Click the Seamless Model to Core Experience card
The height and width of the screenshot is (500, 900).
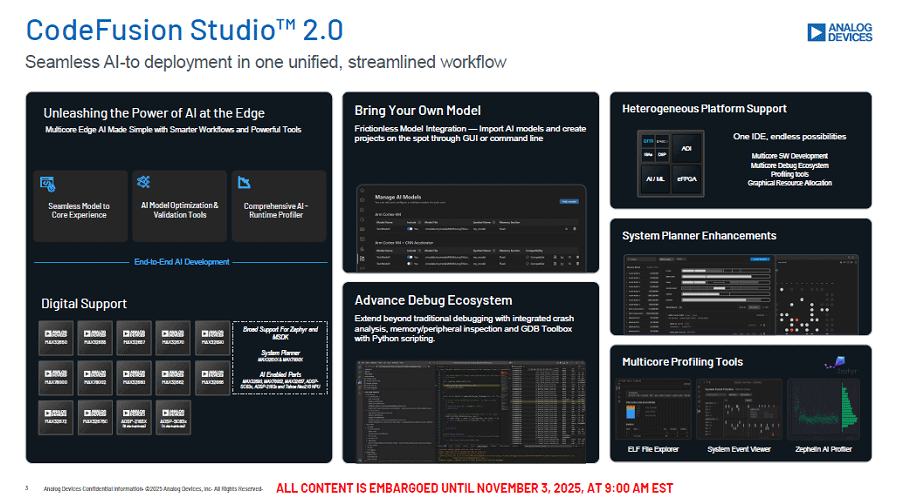[79, 205]
